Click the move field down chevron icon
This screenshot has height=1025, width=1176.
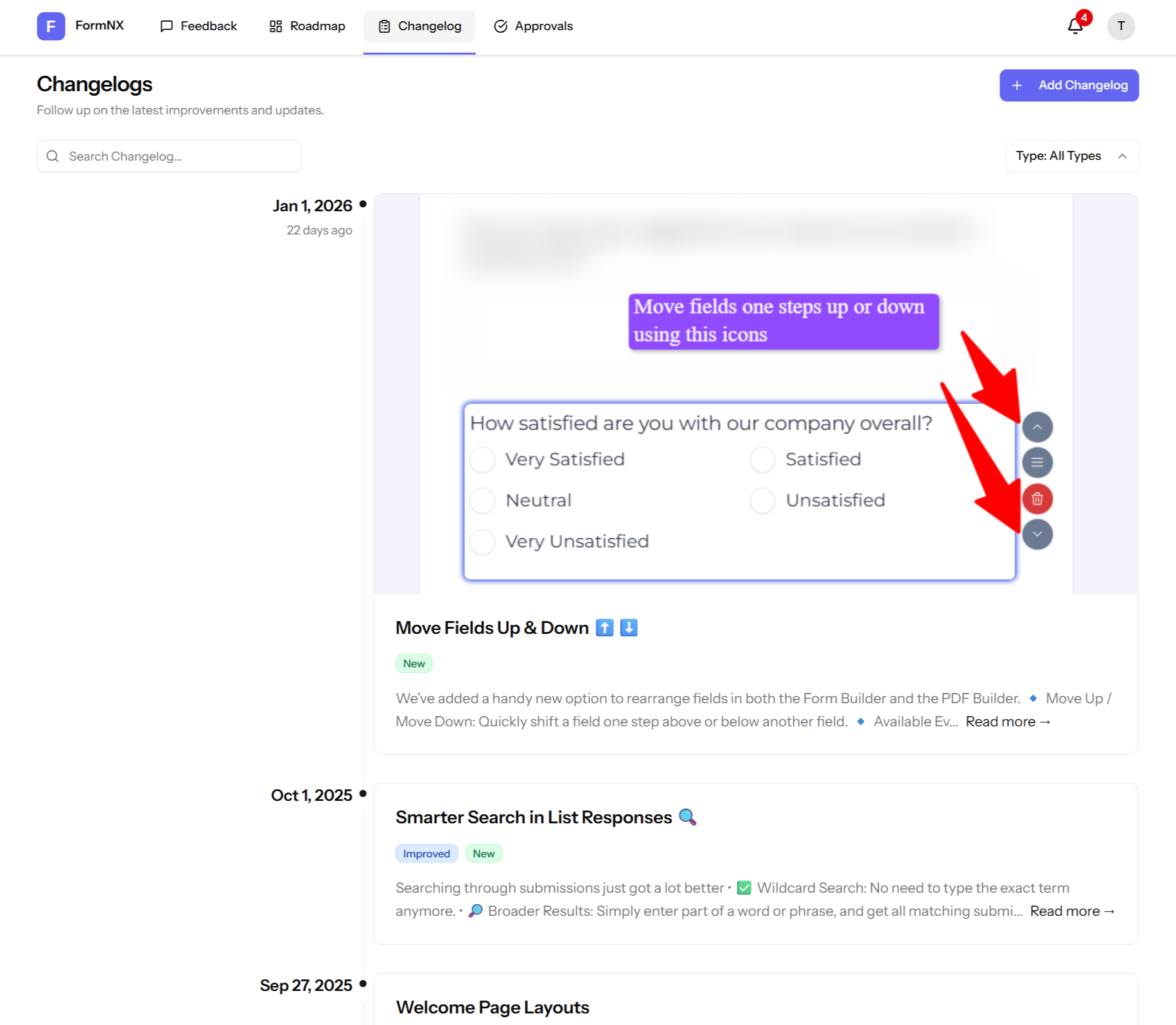(1037, 534)
